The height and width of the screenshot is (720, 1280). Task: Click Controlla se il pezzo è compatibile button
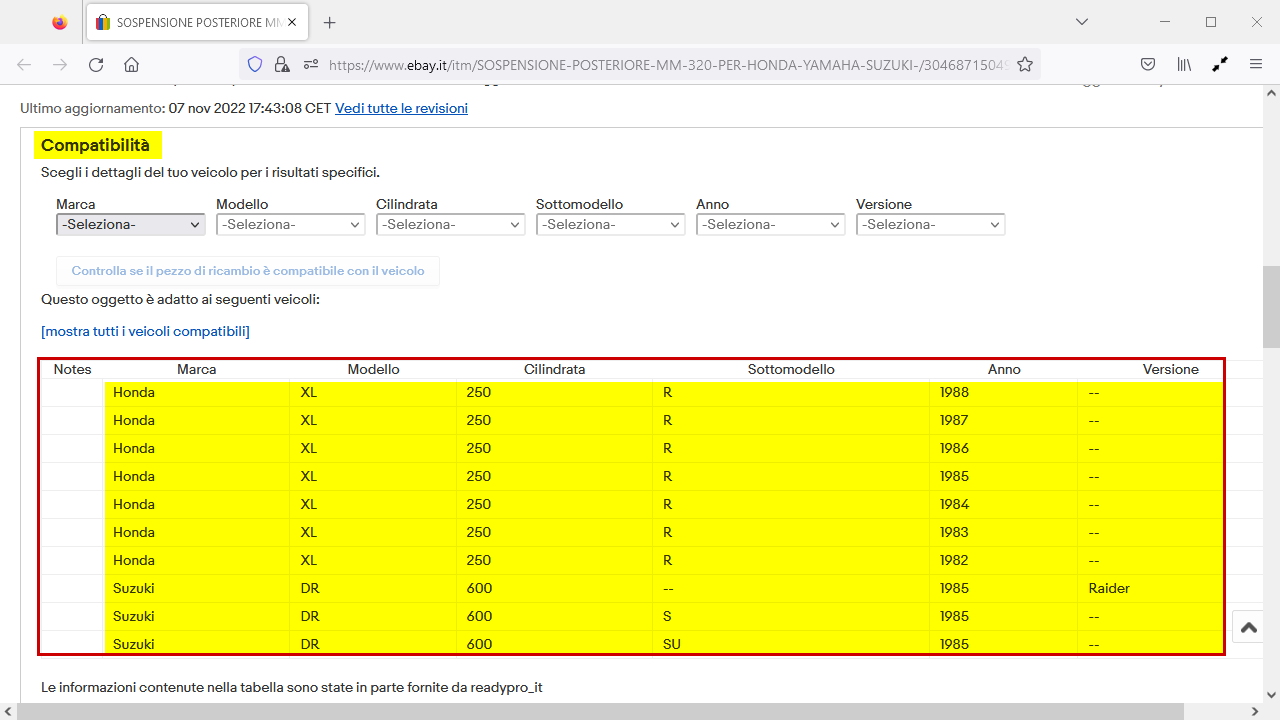pos(248,271)
